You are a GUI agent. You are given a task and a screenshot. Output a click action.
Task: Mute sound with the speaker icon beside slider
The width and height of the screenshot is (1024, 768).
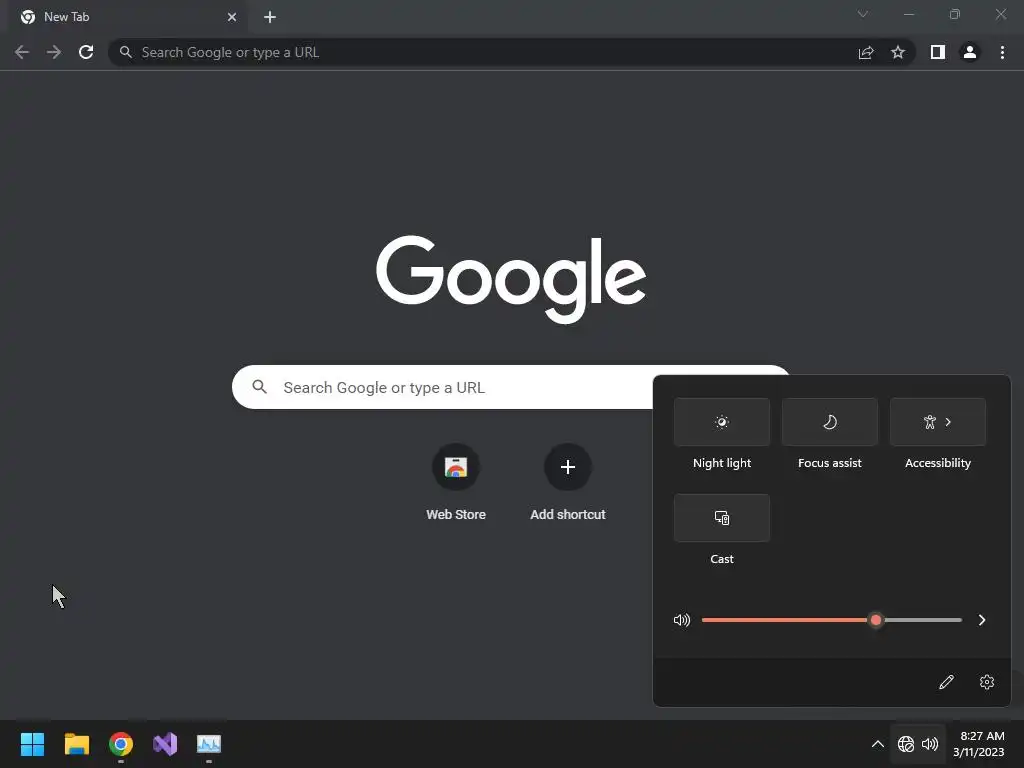(682, 620)
